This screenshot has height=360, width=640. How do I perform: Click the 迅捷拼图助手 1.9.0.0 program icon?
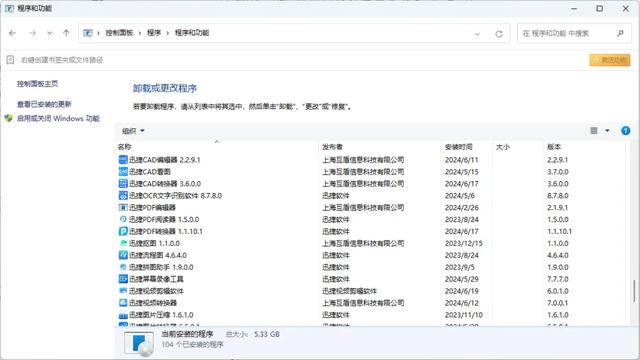point(123,267)
